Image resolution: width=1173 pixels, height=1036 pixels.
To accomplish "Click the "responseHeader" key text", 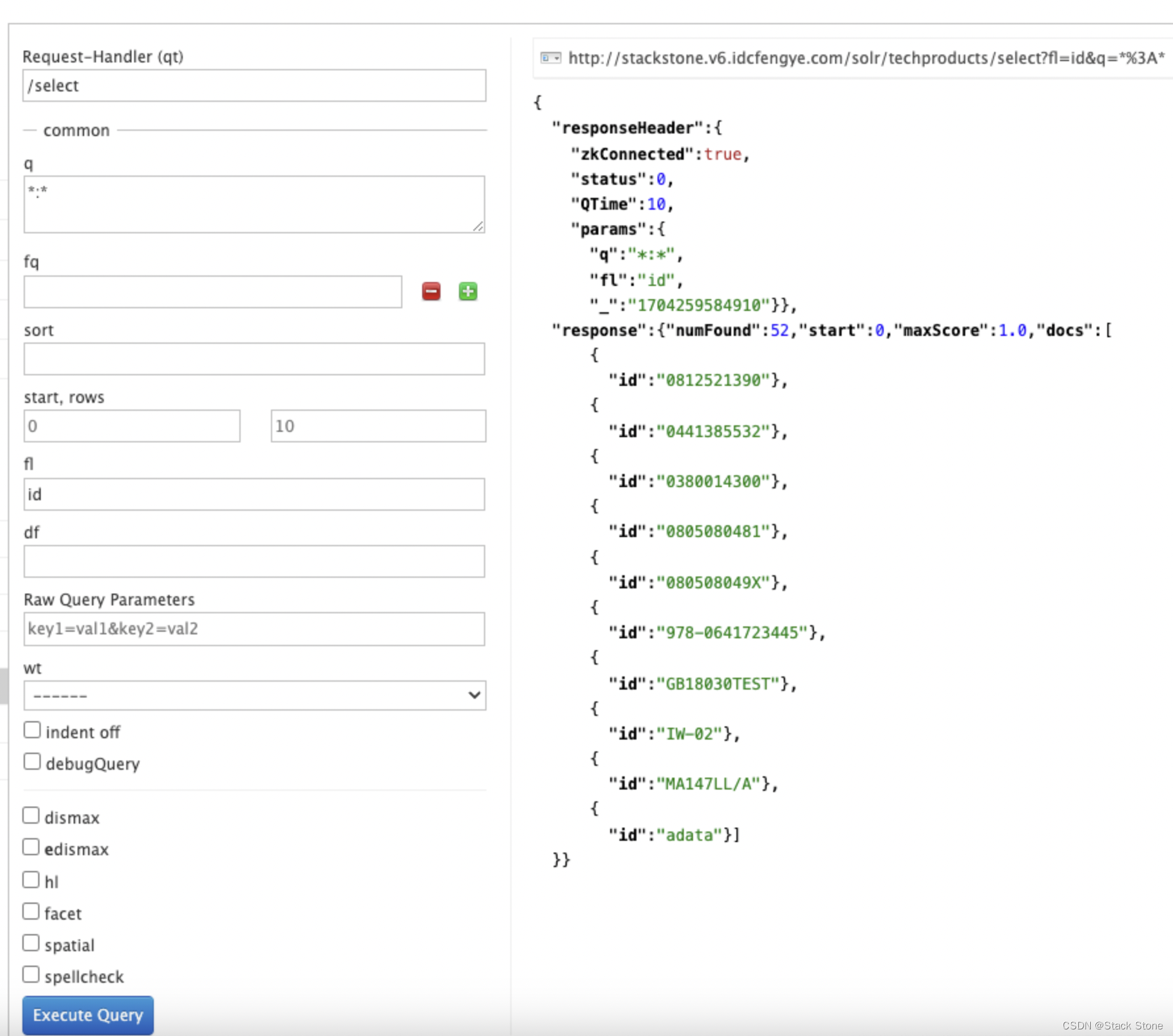I will (628, 128).
